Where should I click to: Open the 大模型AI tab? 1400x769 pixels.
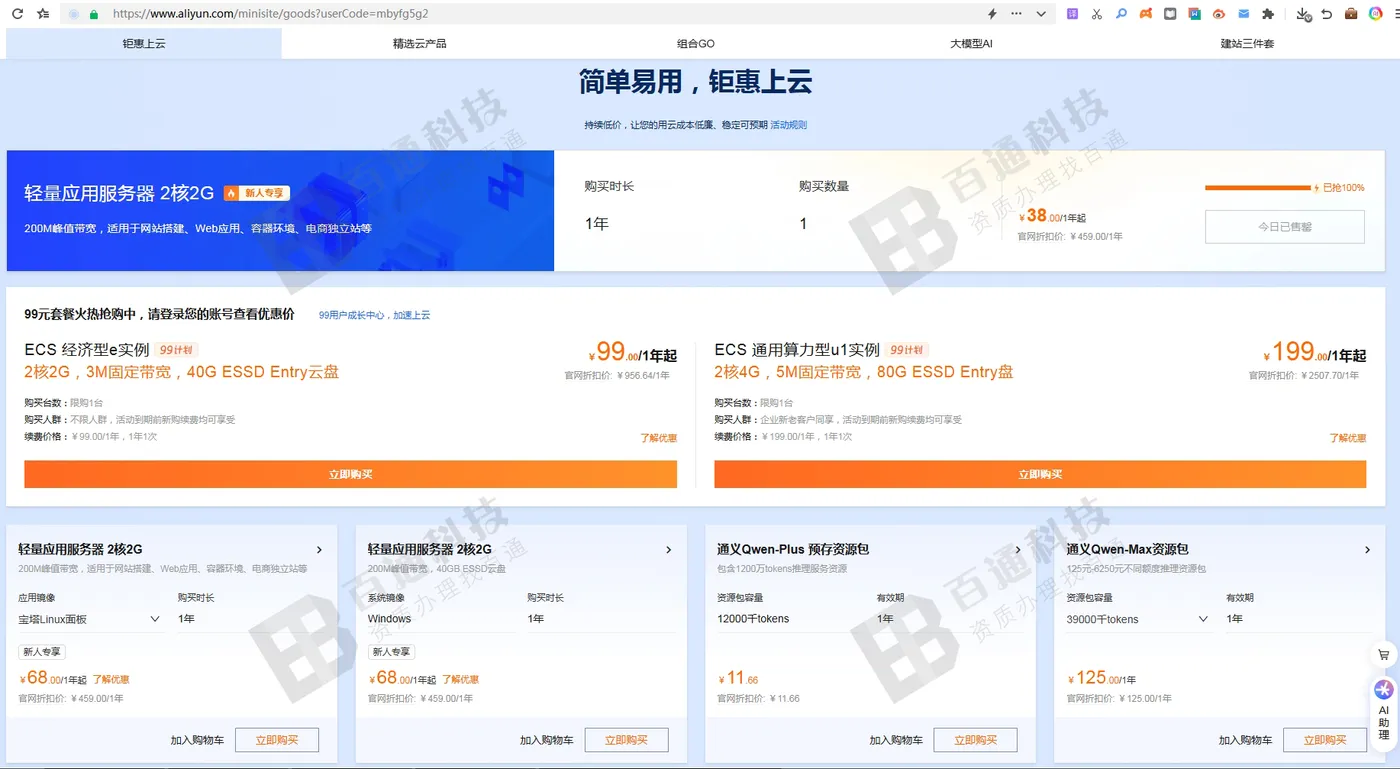pyautogui.click(x=971, y=43)
